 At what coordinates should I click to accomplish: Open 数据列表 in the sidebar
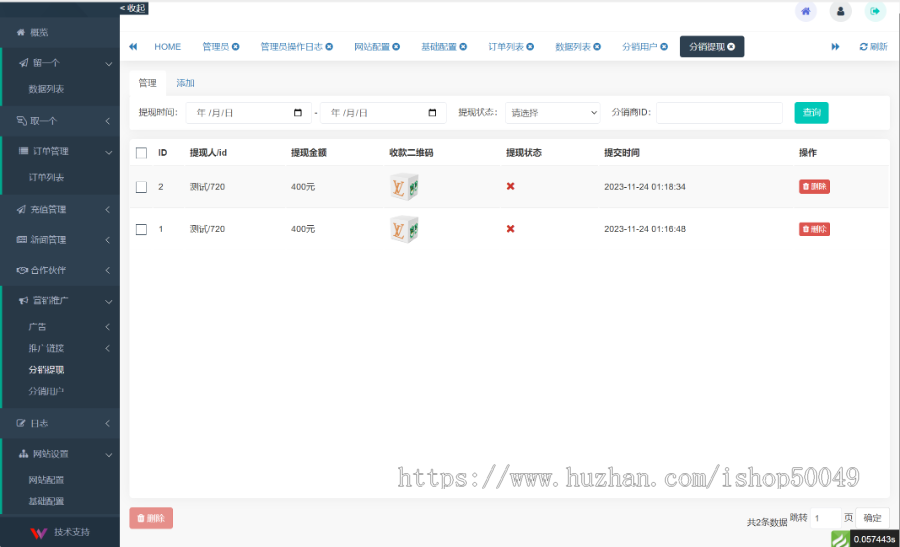tap(46, 89)
